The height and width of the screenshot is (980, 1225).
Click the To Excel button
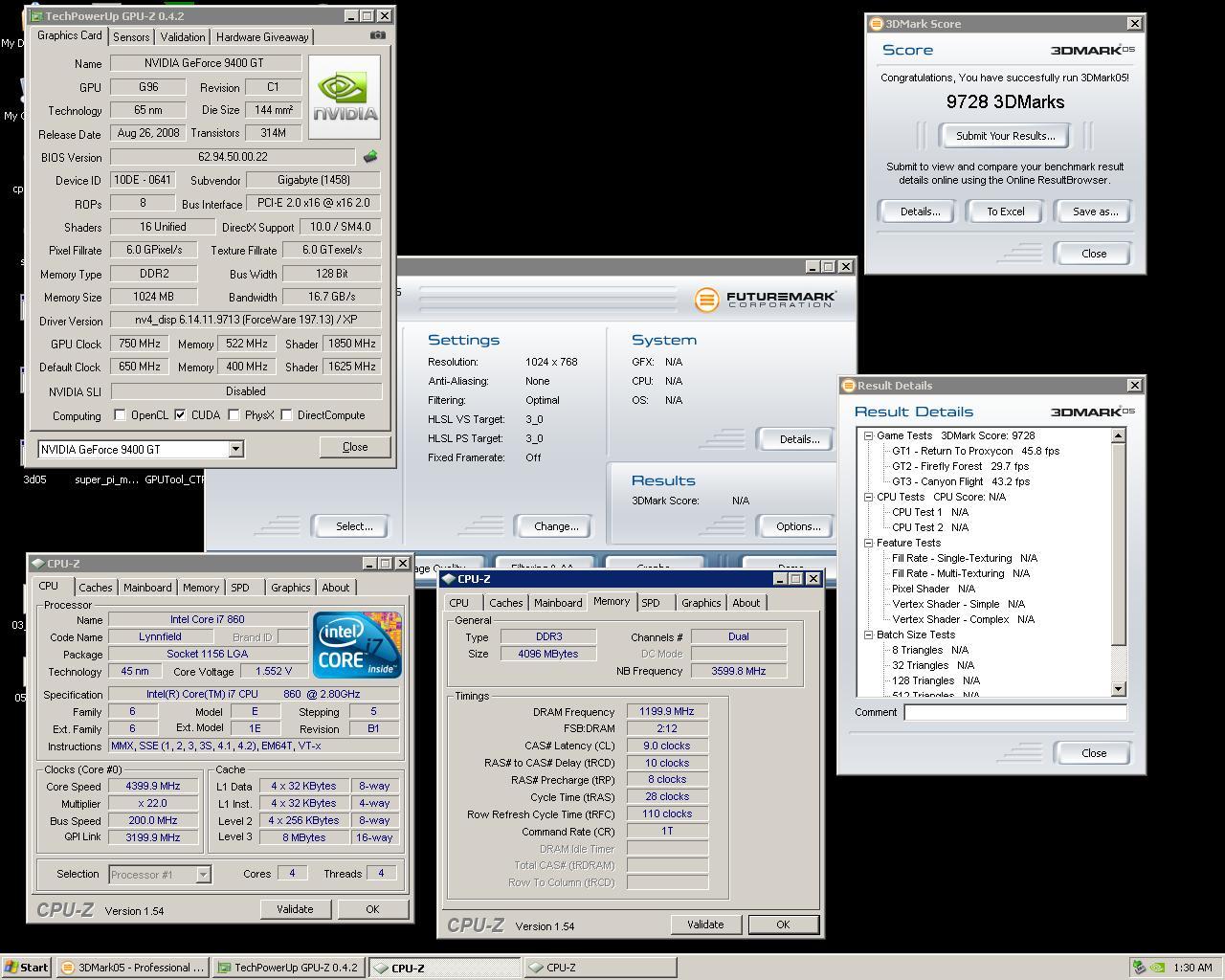(1006, 212)
